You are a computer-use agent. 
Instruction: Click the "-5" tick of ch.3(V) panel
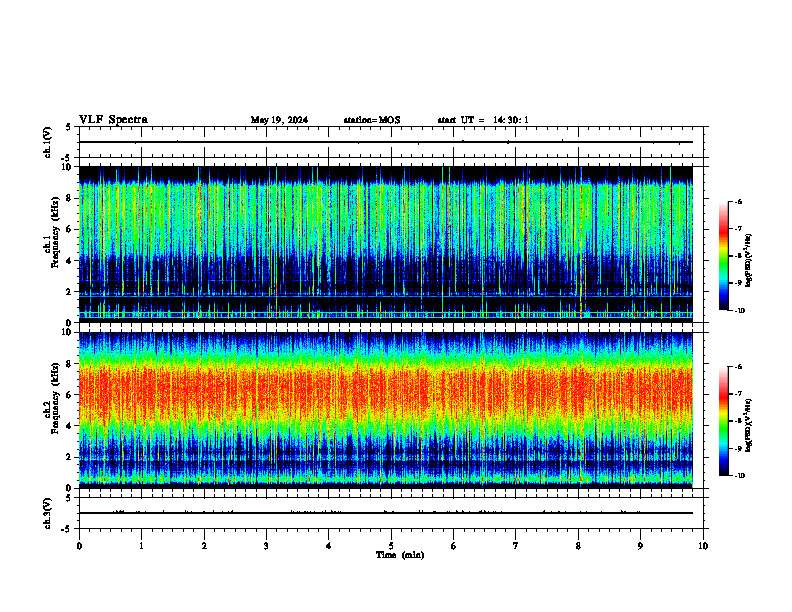coord(68,529)
